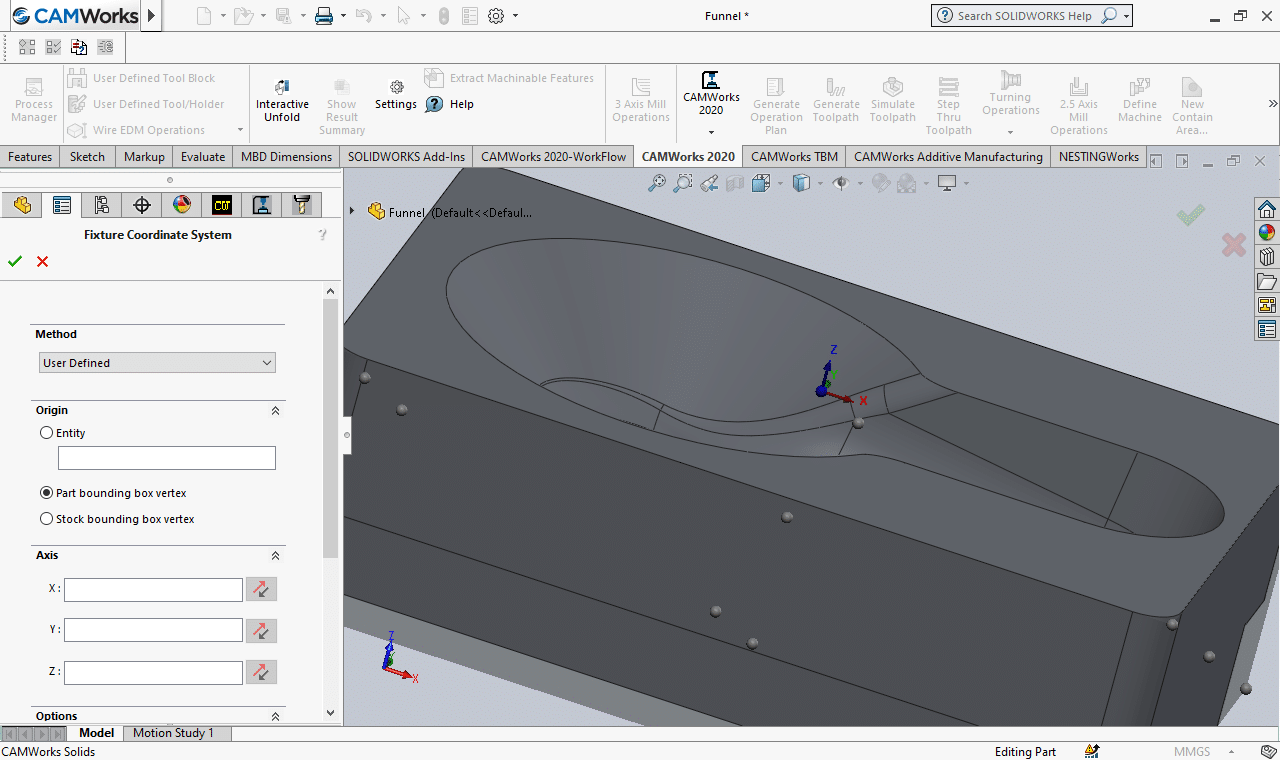Screen dimensions: 1280x760
Task: Open DisplayManager color ball tab
Action: tap(182, 205)
